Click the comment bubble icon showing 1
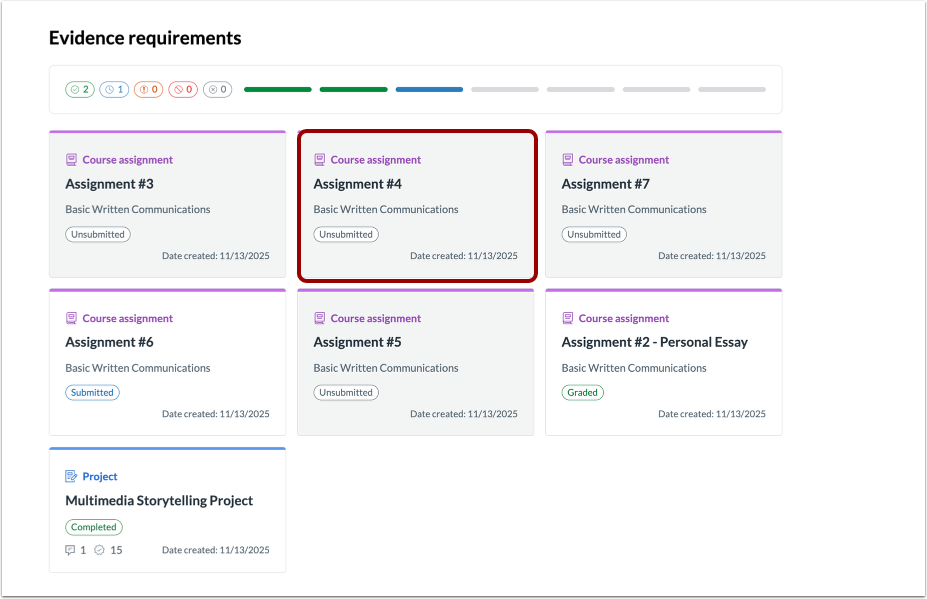 (x=70, y=550)
